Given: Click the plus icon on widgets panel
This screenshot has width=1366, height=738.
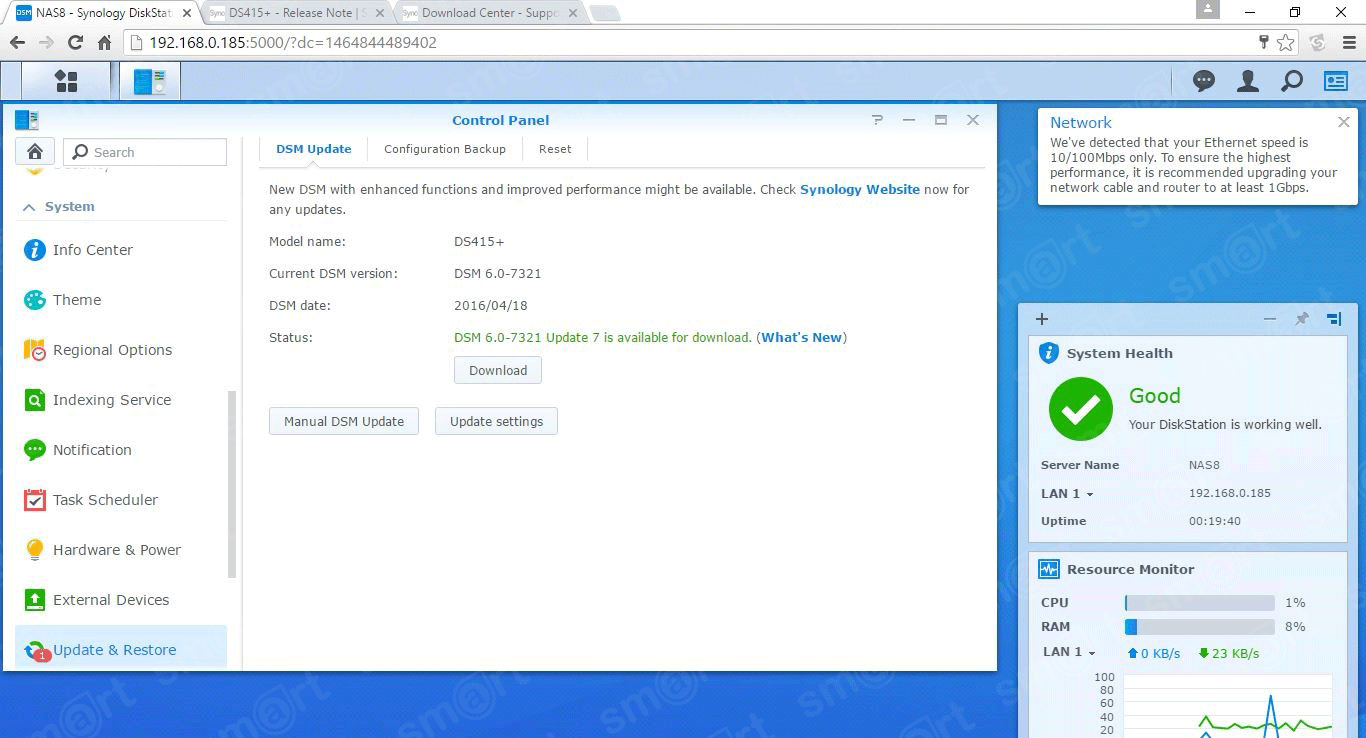Looking at the screenshot, I should [1042, 319].
